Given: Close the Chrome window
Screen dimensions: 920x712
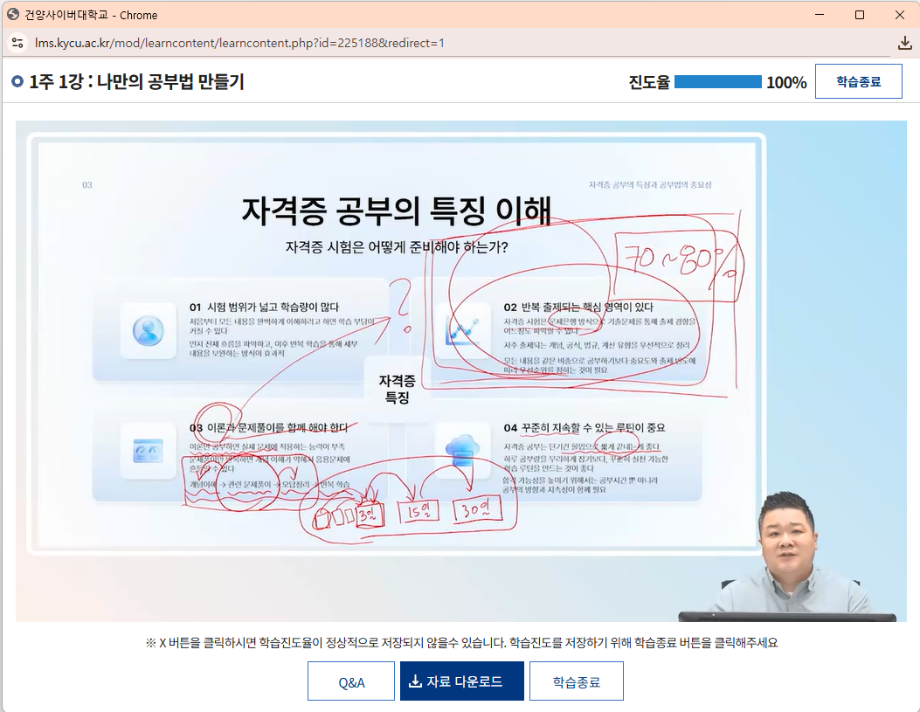Looking at the screenshot, I should (899, 15).
